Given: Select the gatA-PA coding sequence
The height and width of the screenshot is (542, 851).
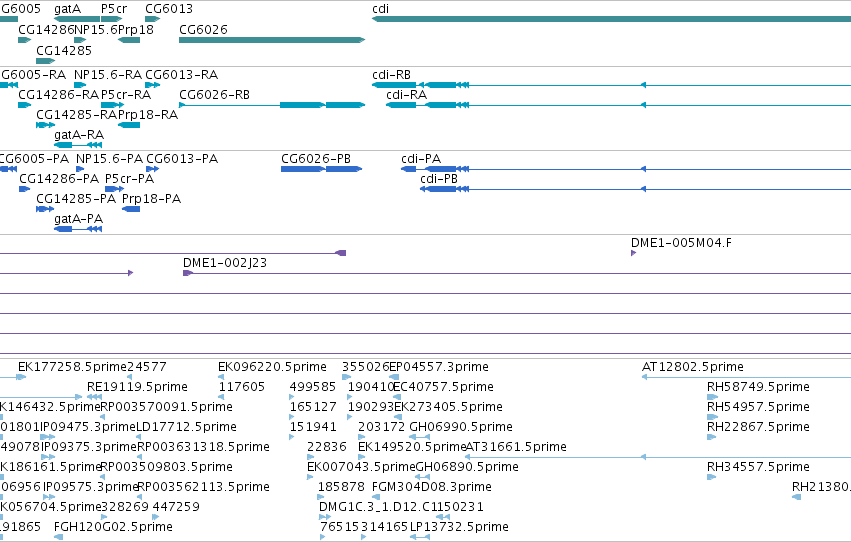Looking at the screenshot, I should pyautogui.click(x=78, y=229).
